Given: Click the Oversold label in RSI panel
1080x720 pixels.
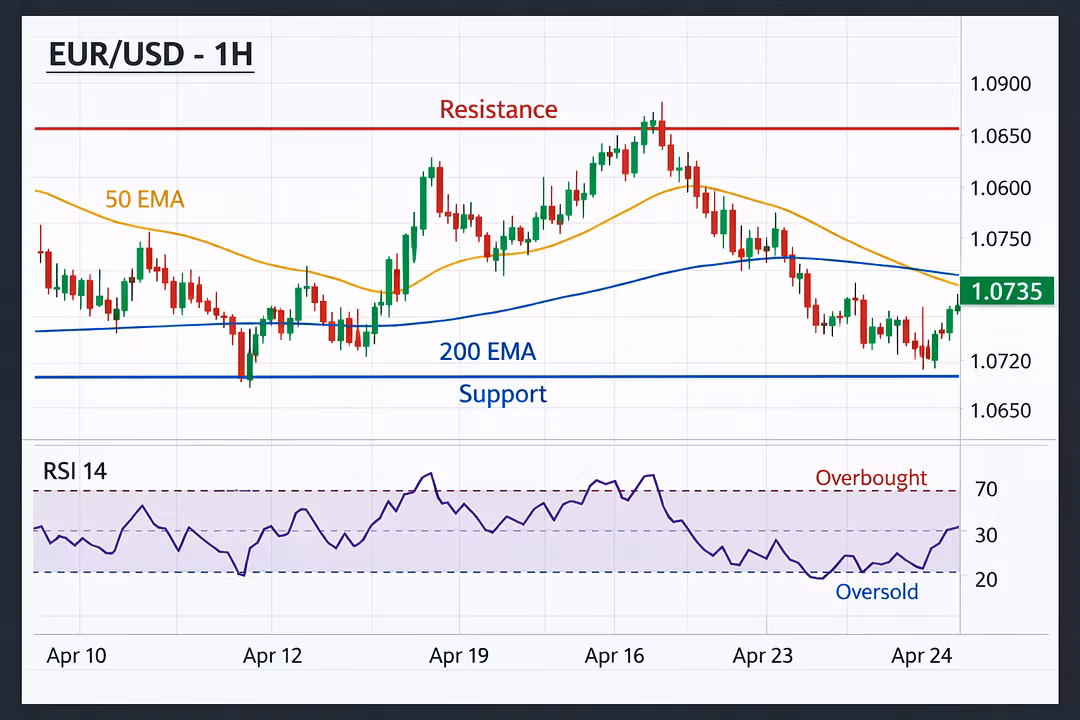Looking at the screenshot, I should [x=876, y=592].
